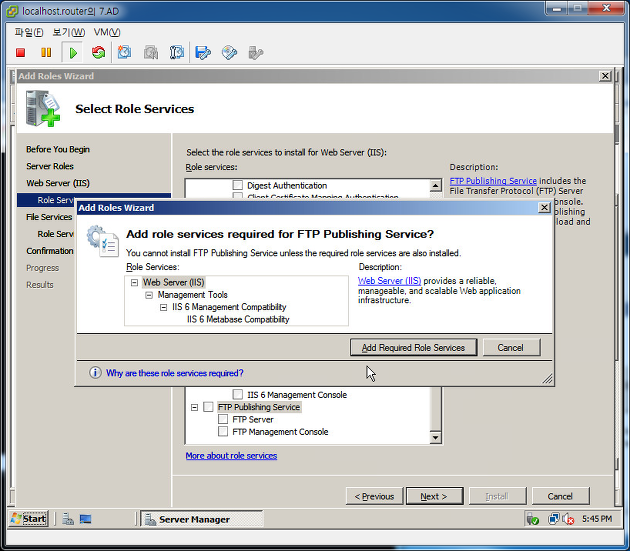Click the role services list scroll-down arrow

coord(436,437)
